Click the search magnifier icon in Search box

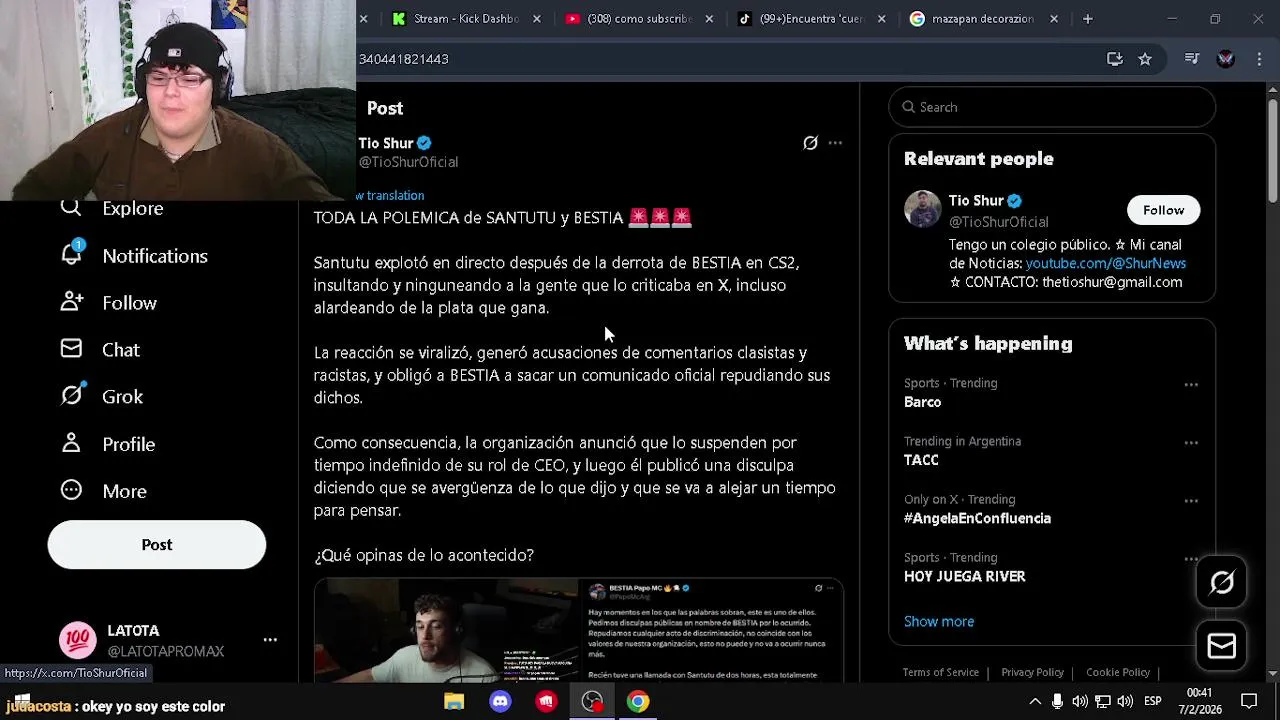pyautogui.click(x=909, y=107)
